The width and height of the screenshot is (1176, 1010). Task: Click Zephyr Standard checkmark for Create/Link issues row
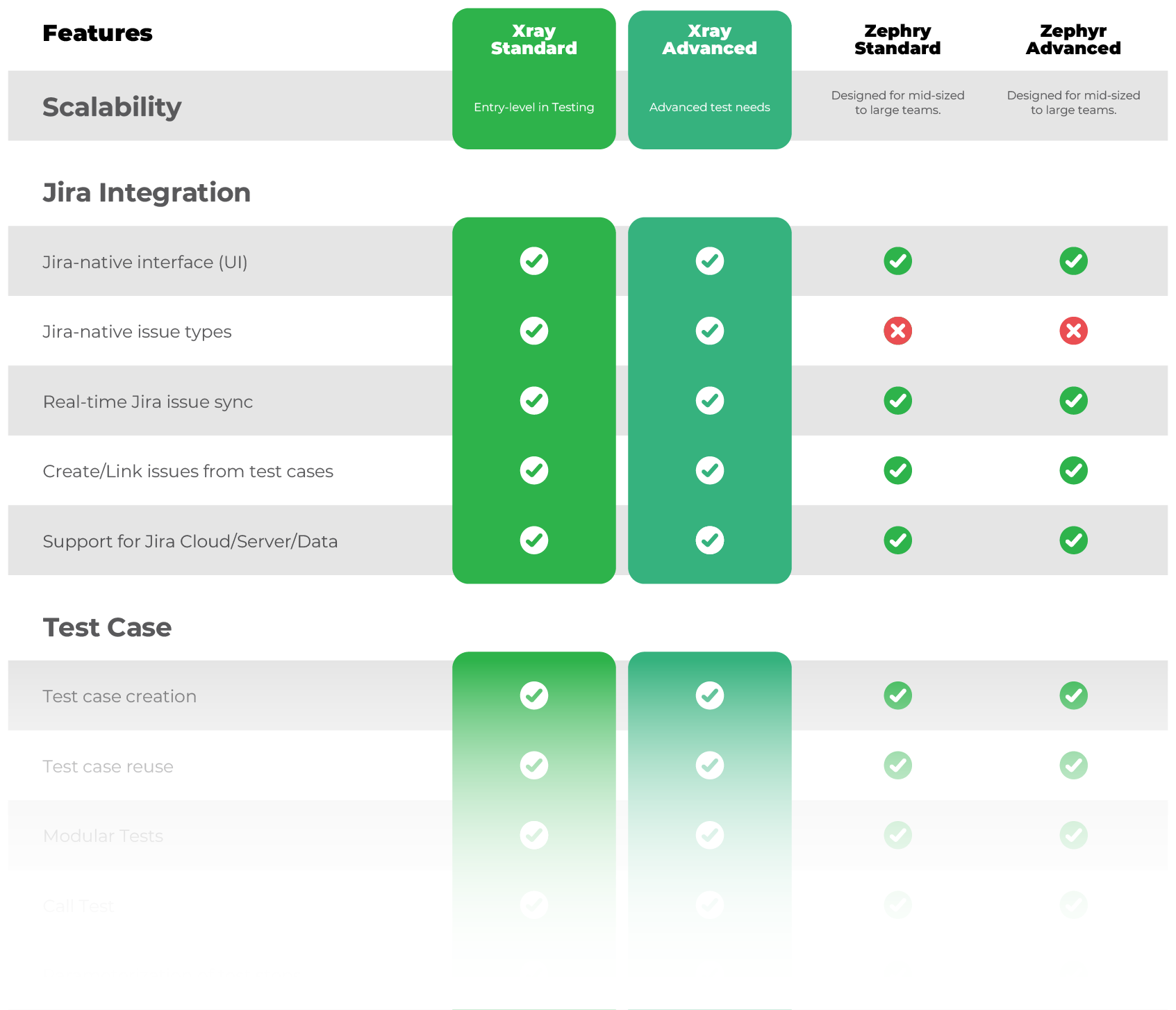click(897, 470)
